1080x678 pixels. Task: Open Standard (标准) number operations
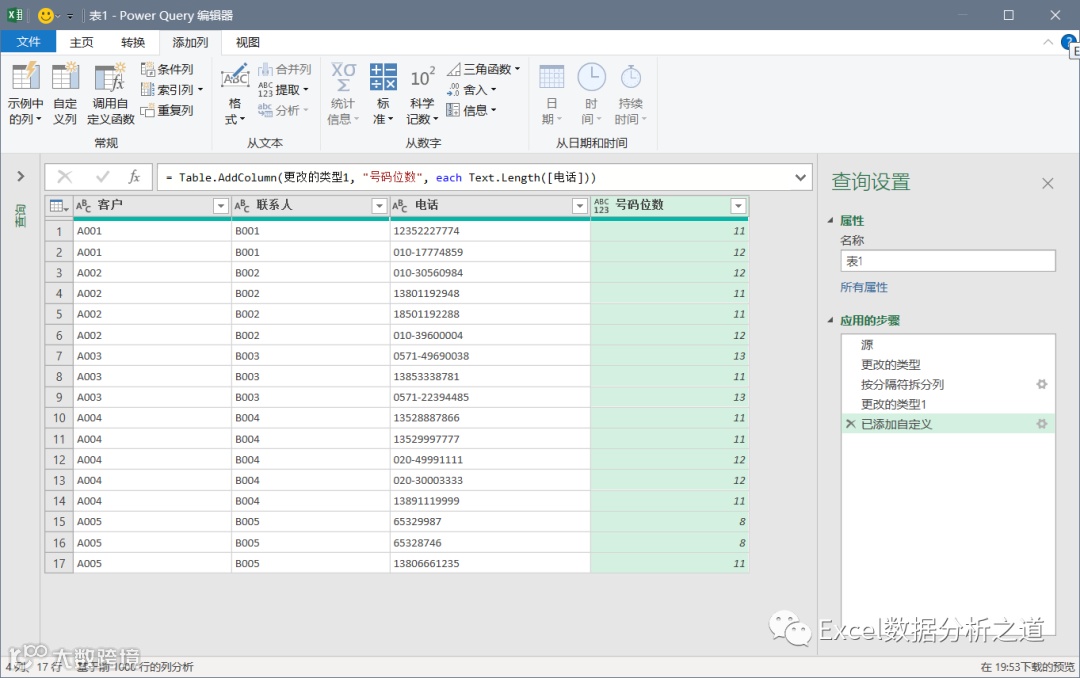(383, 93)
